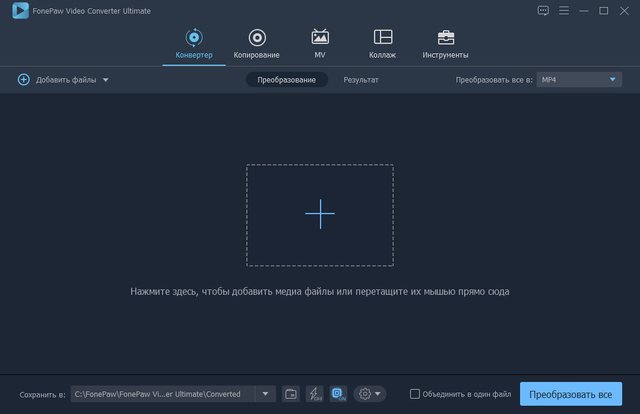
Task: Click the Преобразовать все button
Action: tap(570, 394)
